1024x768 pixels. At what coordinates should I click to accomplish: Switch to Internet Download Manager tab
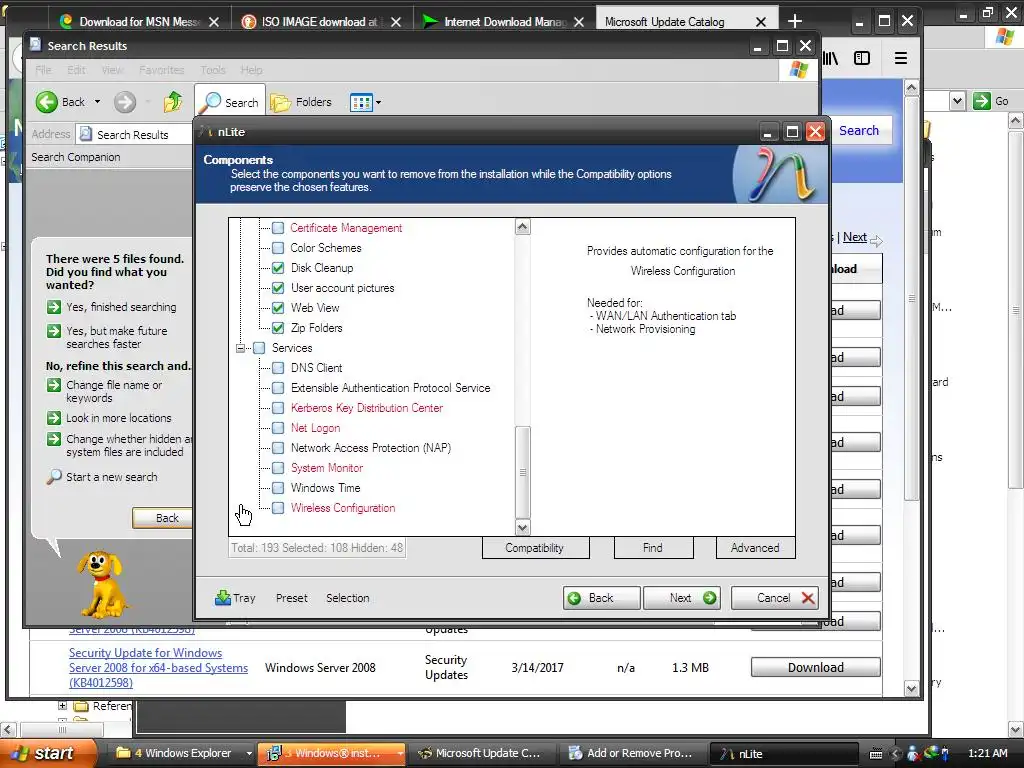(x=504, y=22)
